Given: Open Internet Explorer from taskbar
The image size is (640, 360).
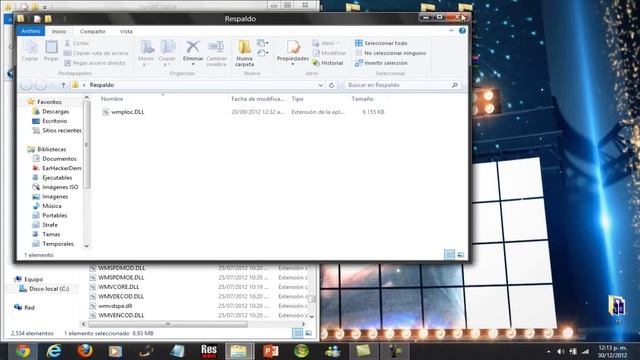Looking at the screenshot, I should pyautogui.click(x=54, y=351).
